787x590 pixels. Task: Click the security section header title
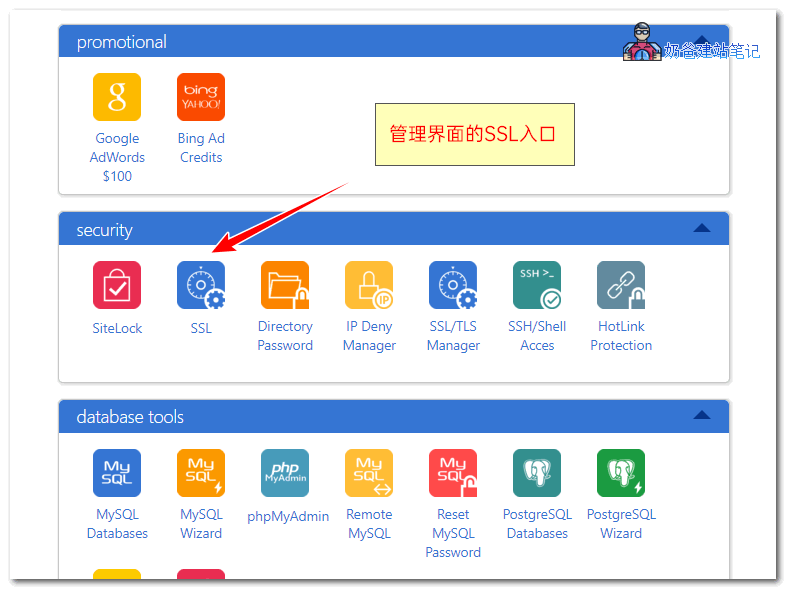tap(104, 230)
